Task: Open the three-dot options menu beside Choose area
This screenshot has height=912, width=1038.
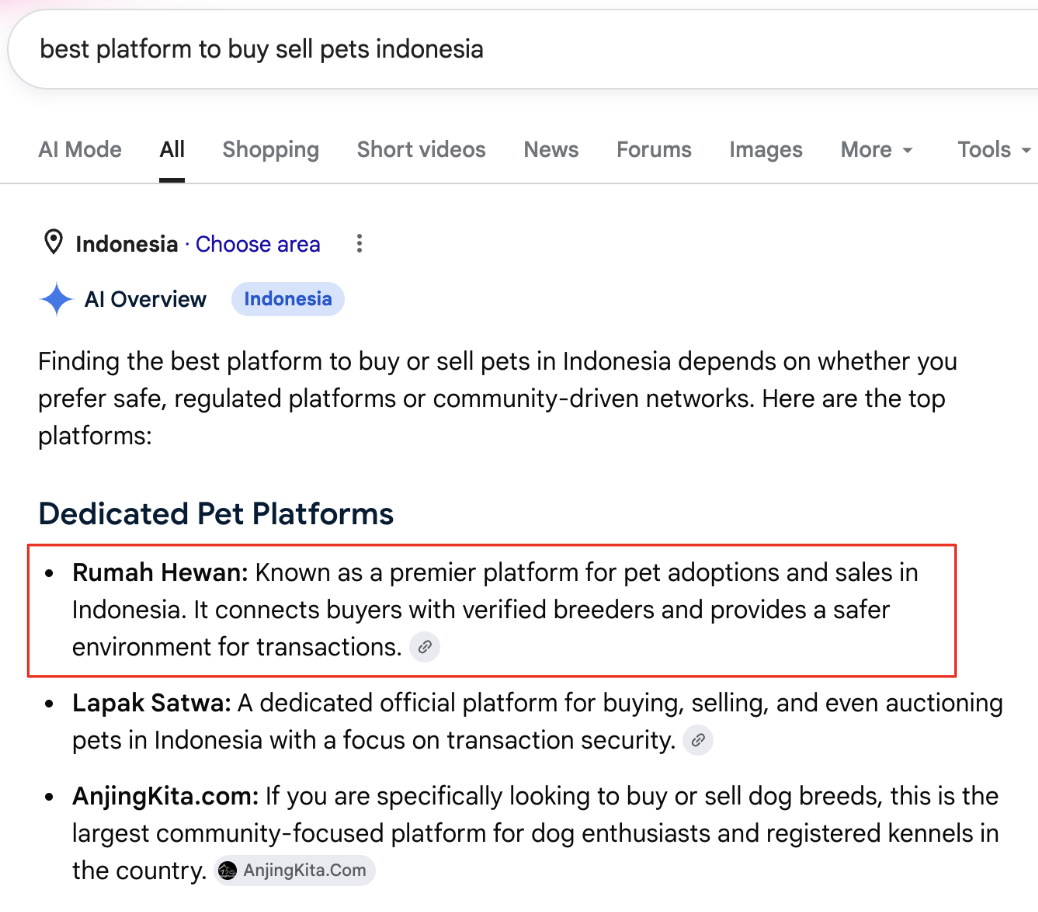Action: point(359,244)
